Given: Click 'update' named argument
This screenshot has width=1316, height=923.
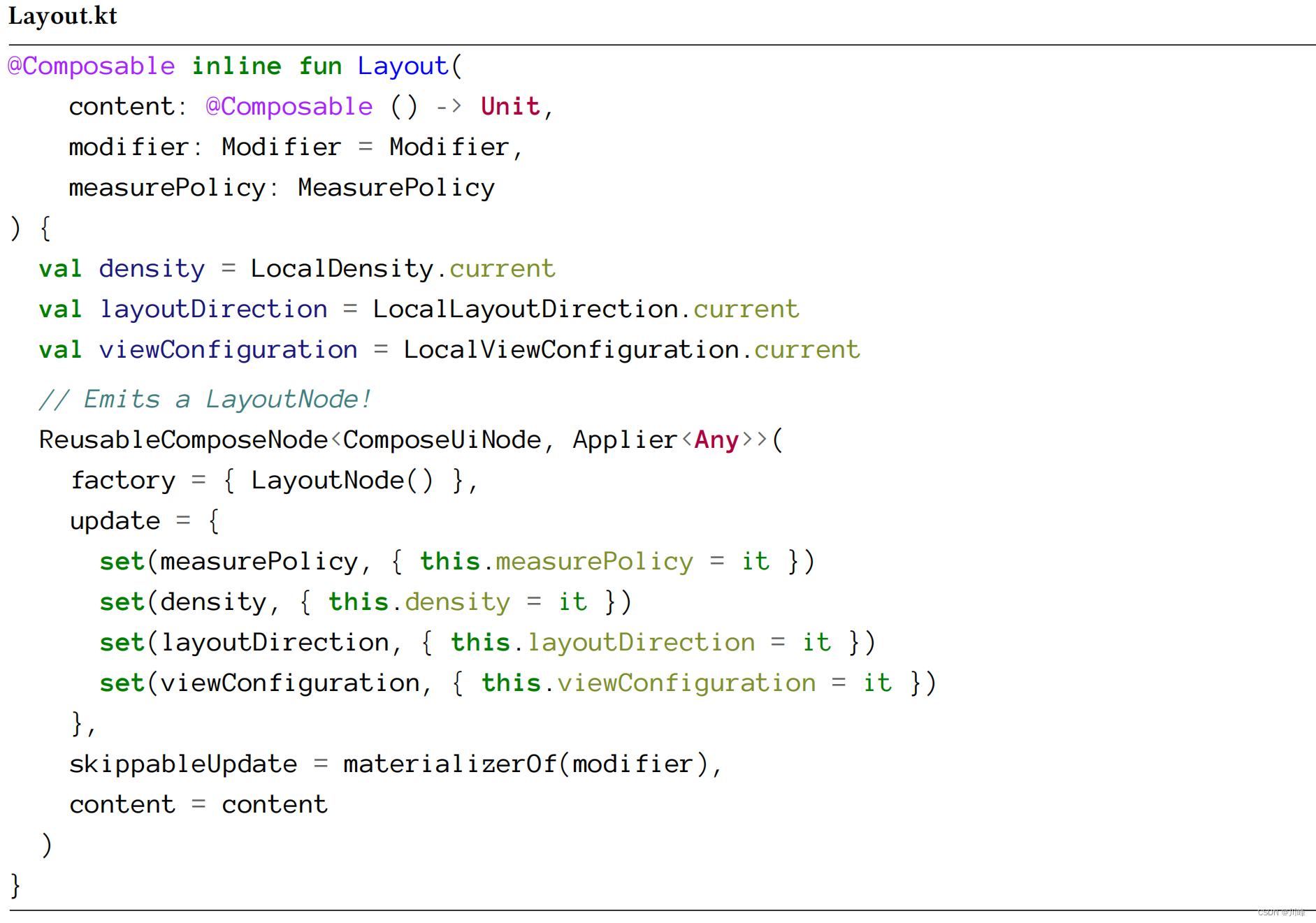Looking at the screenshot, I should click(115, 521).
